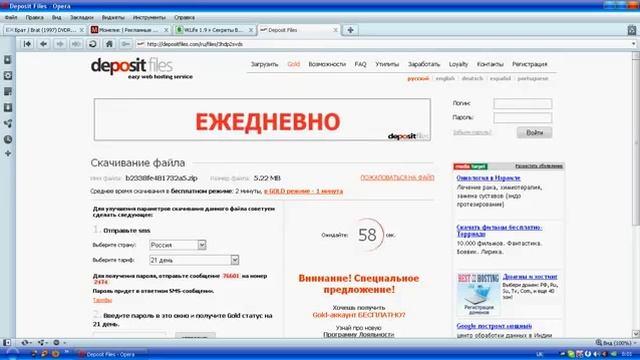Open the tariff dropdown showing 21 день

[194, 260]
